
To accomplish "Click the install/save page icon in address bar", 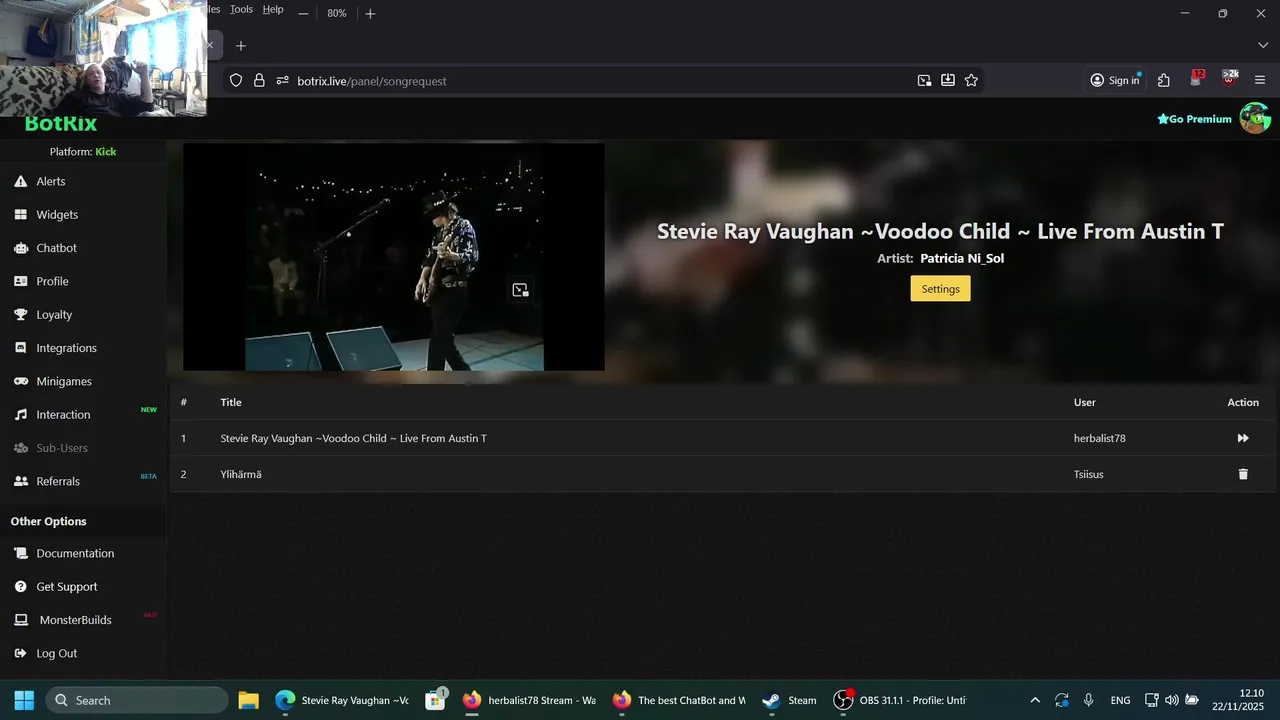I will point(948,80).
